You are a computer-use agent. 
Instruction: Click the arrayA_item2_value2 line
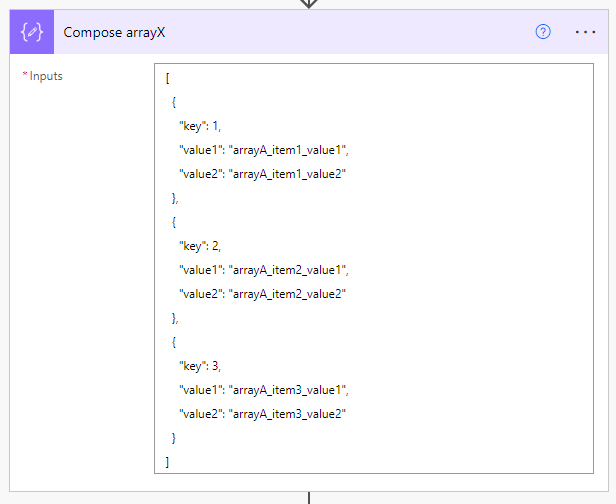[262, 294]
